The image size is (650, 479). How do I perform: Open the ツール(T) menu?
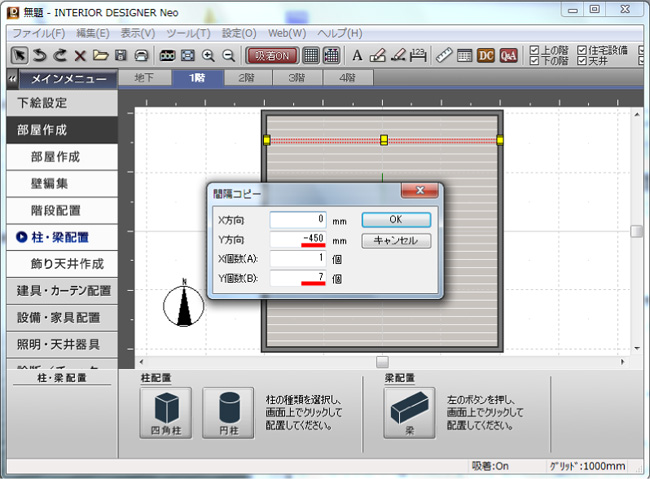pos(187,33)
